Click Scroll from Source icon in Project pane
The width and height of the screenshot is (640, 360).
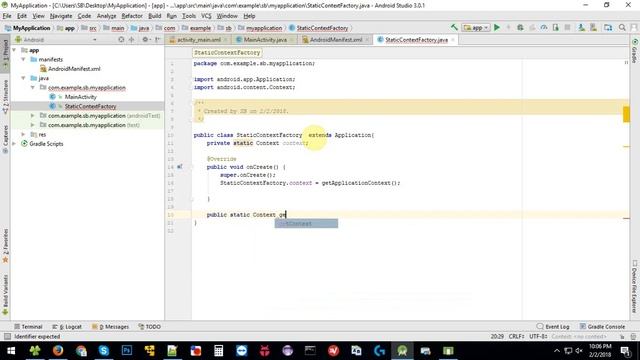(121, 40)
